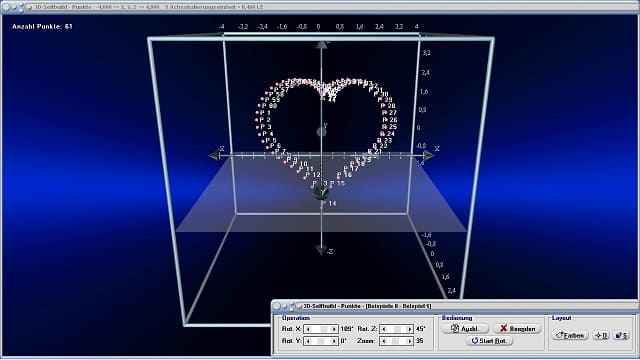The image size is (640, 360).
Task: Click the red X Beenden button
Action: (518, 329)
